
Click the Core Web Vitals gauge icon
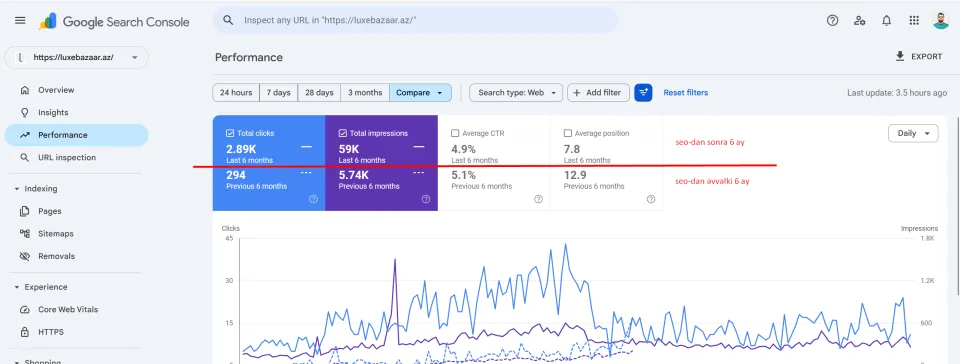coord(24,310)
